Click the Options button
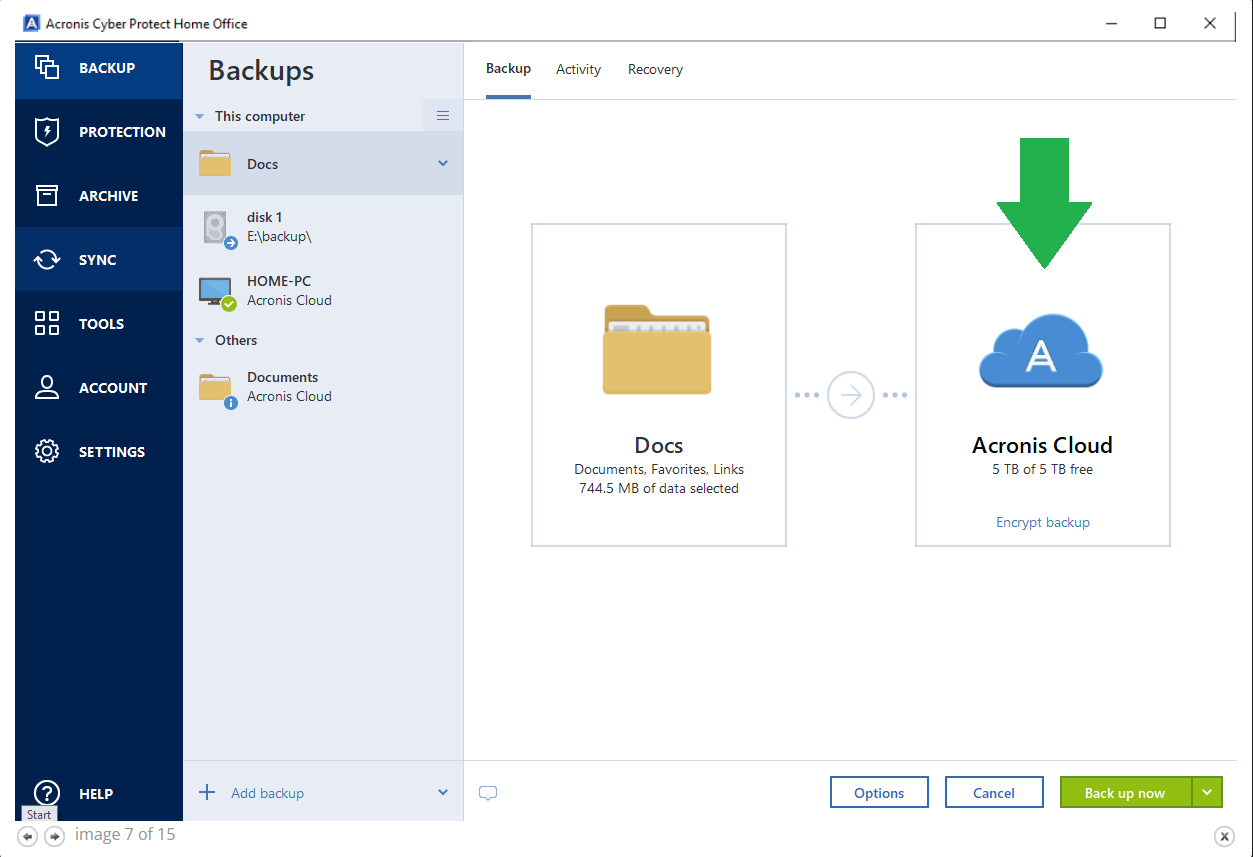This screenshot has width=1253, height=857. 879,793
